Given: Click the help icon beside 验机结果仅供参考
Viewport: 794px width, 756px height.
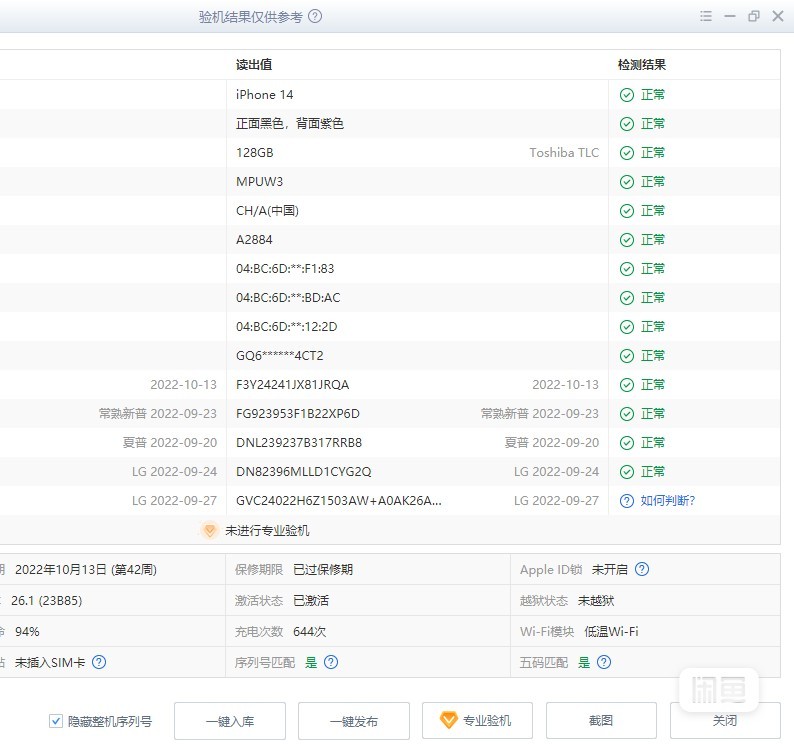Looking at the screenshot, I should [315, 17].
